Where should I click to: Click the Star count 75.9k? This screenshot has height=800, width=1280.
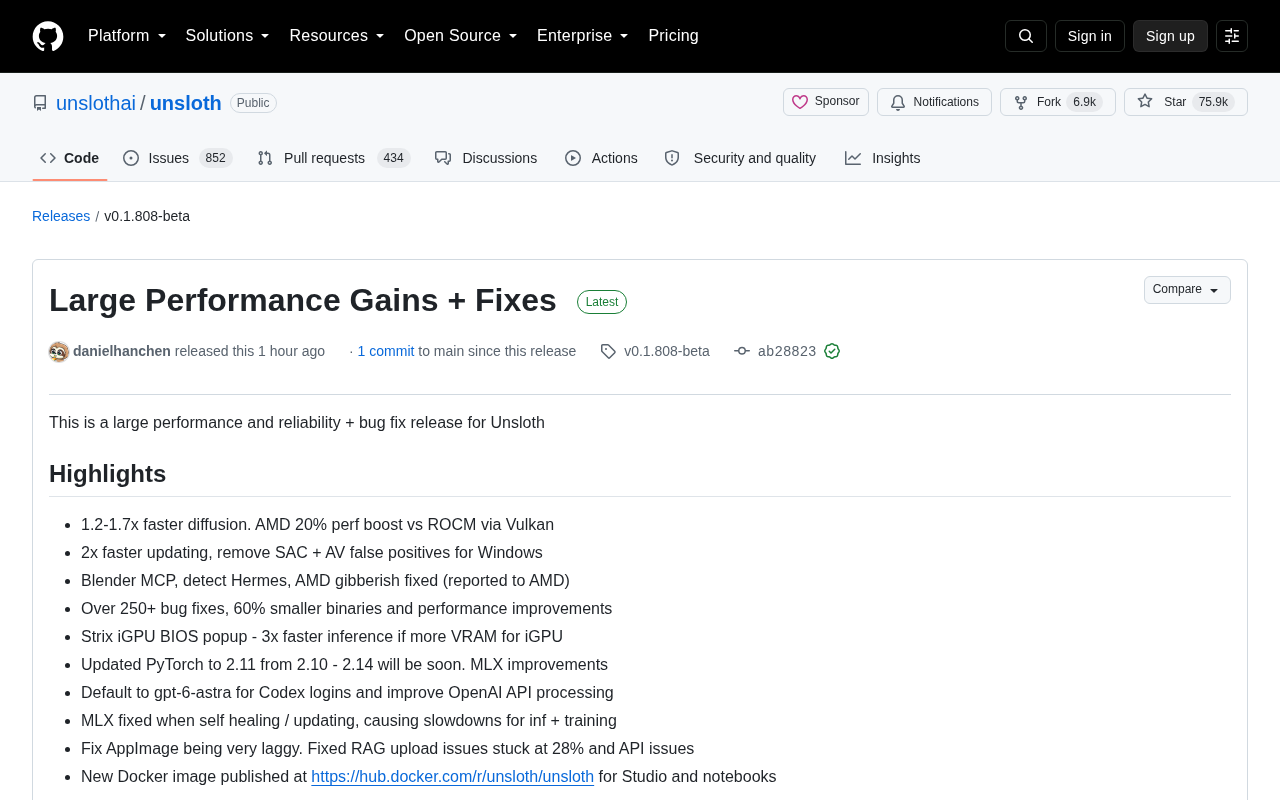(x=1214, y=102)
